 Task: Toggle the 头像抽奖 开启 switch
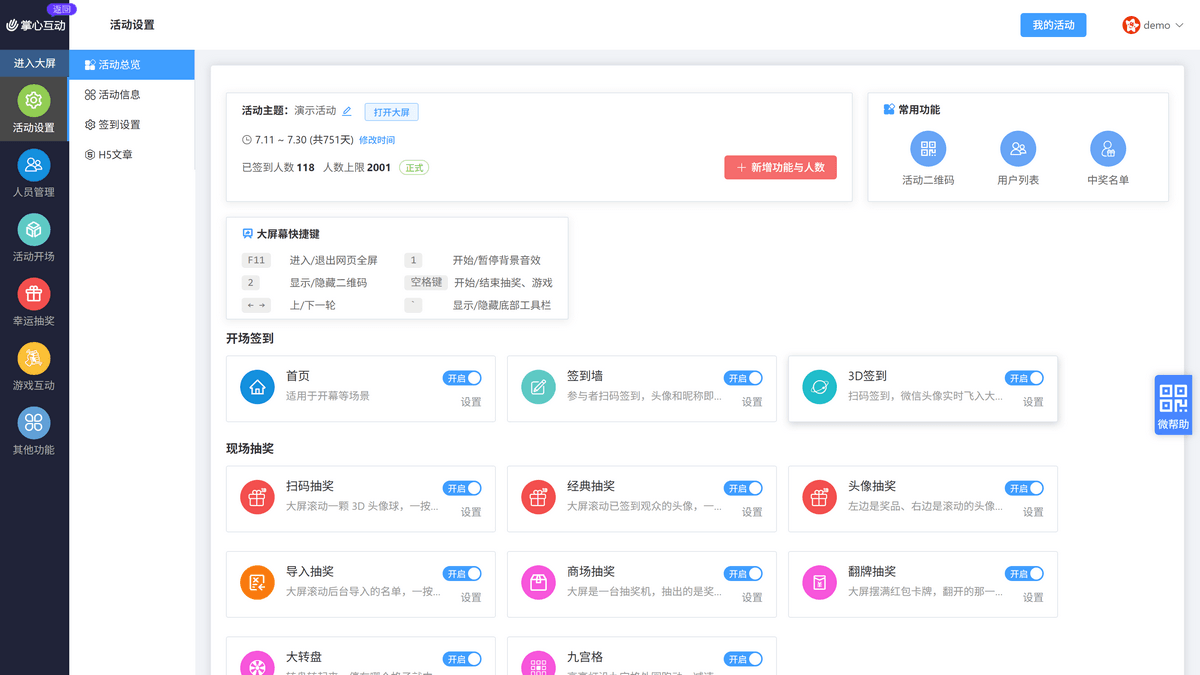tap(1024, 488)
